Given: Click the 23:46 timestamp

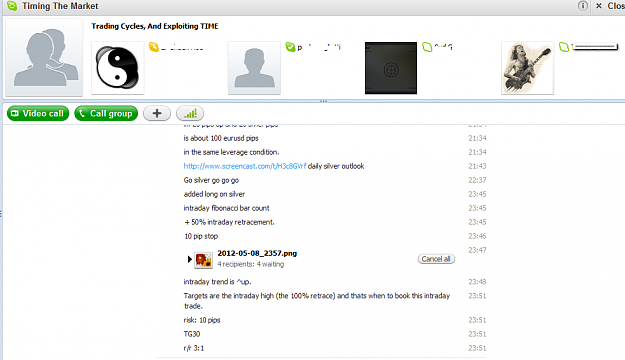Looking at the screenshot, I should [x=477, y=236].
